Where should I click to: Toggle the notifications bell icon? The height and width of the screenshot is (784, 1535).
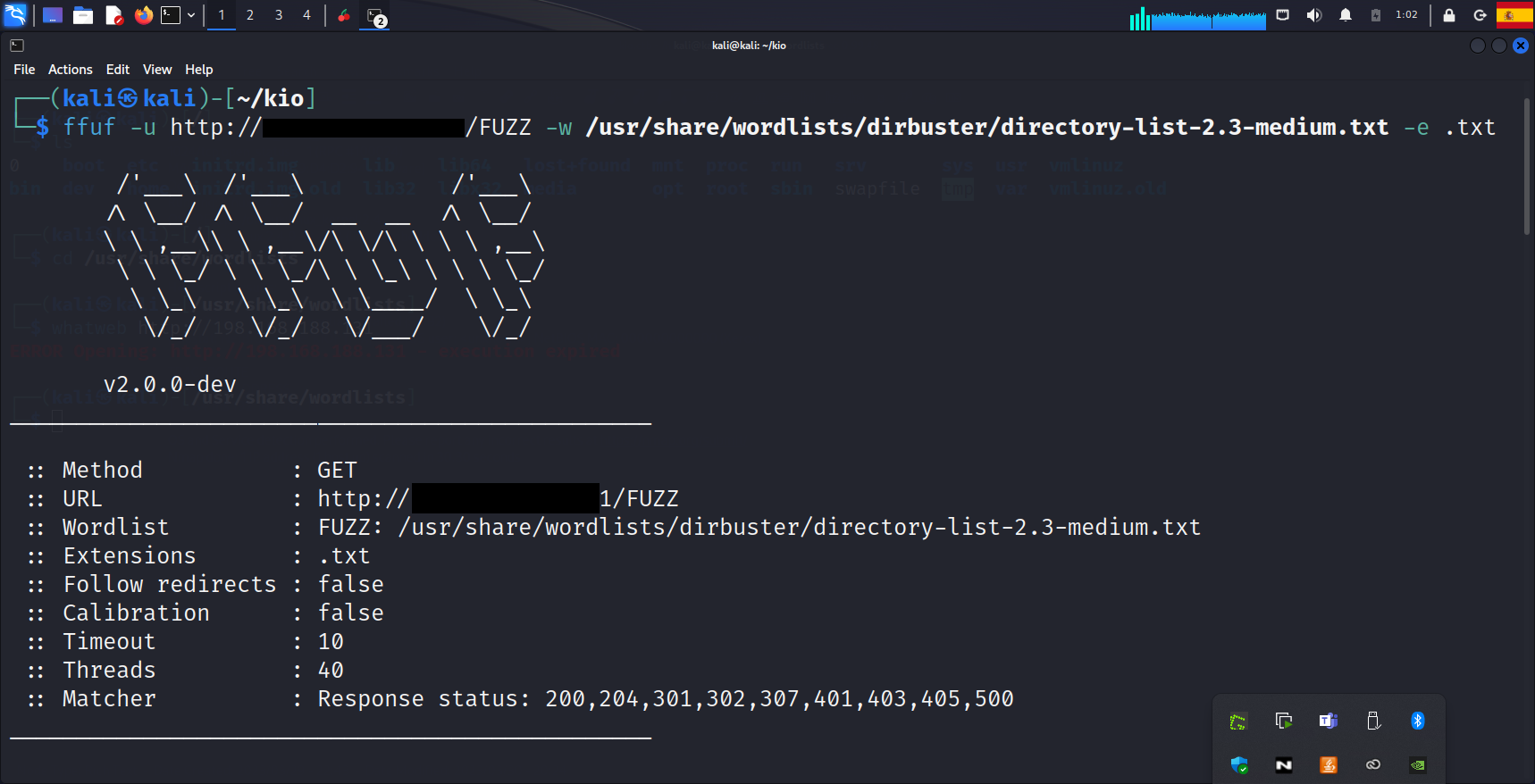pyautogui.click(x=1345, y=15)
